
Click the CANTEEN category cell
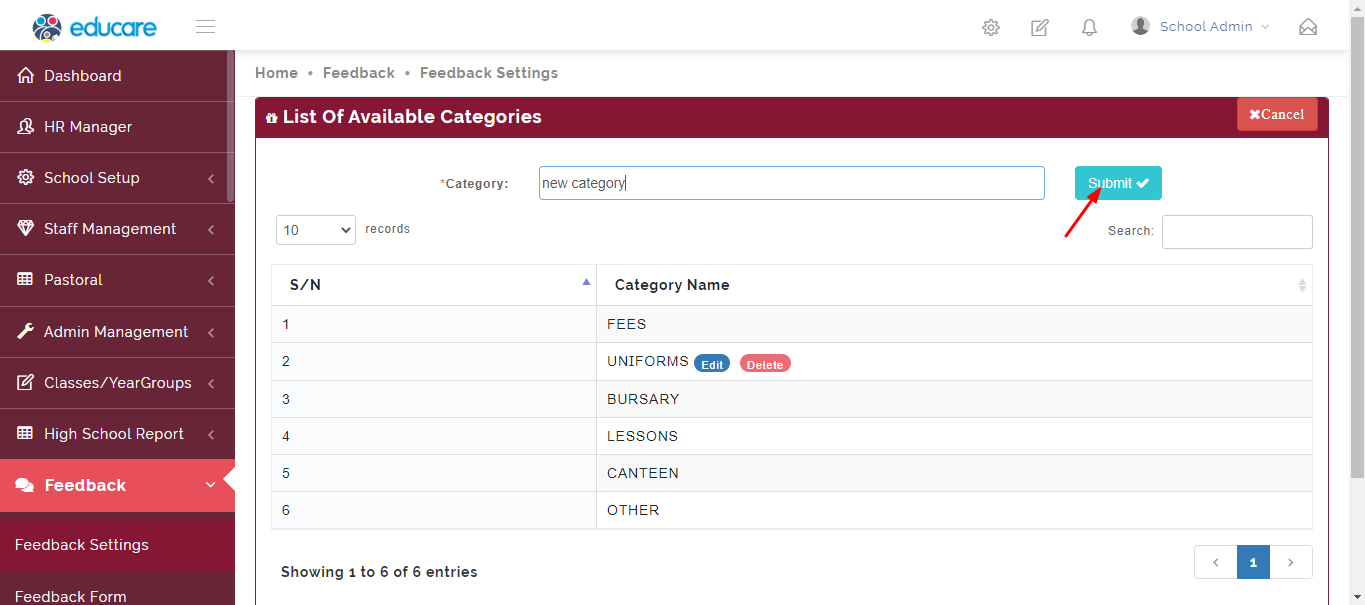coord(954,473)
